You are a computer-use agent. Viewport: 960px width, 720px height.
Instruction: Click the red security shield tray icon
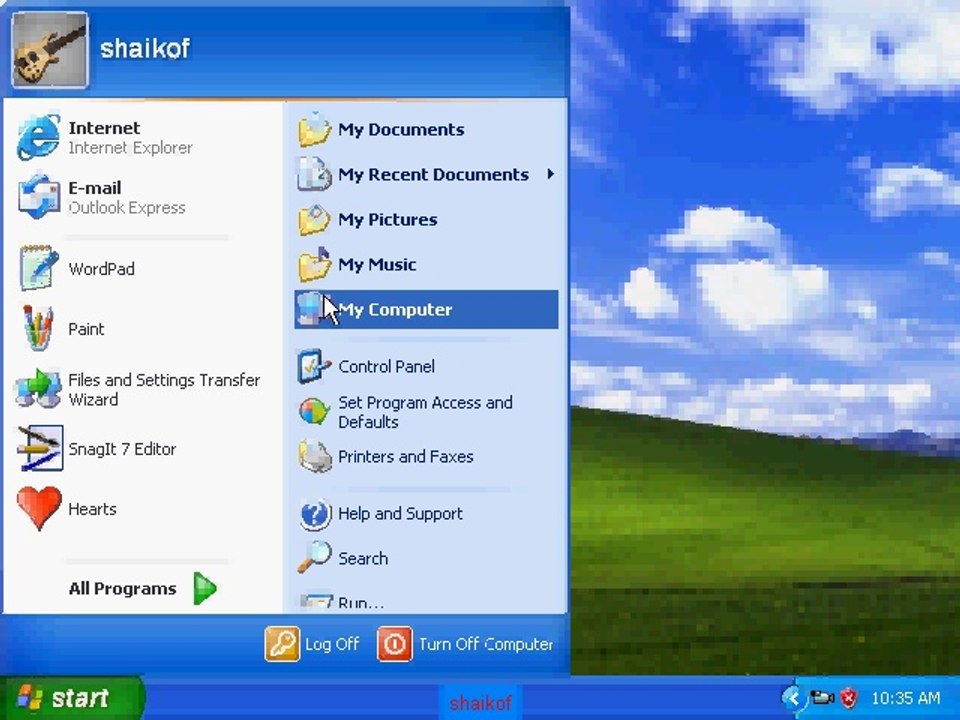pos(849,697)
